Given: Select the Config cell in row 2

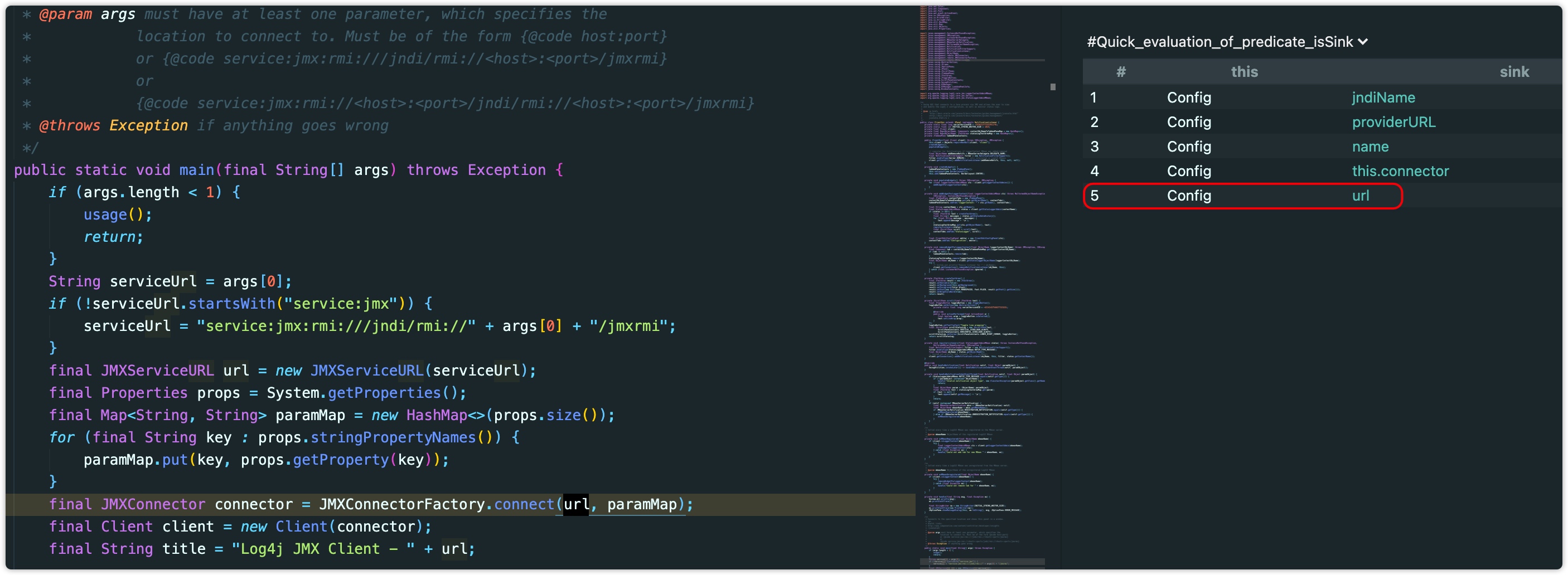Looking at the screenshot, I should (x=1189, y=121).
